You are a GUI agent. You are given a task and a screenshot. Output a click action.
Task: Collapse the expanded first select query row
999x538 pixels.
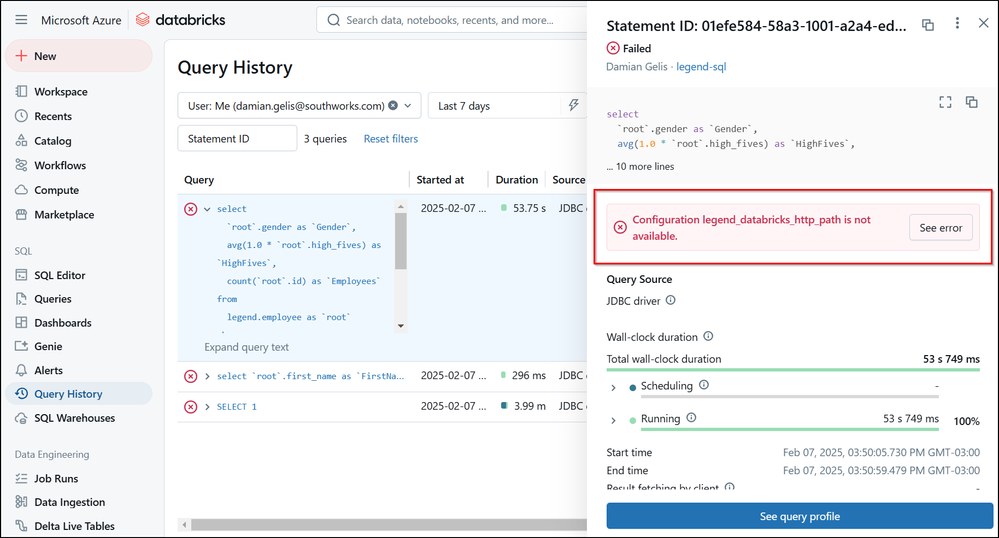207,209
